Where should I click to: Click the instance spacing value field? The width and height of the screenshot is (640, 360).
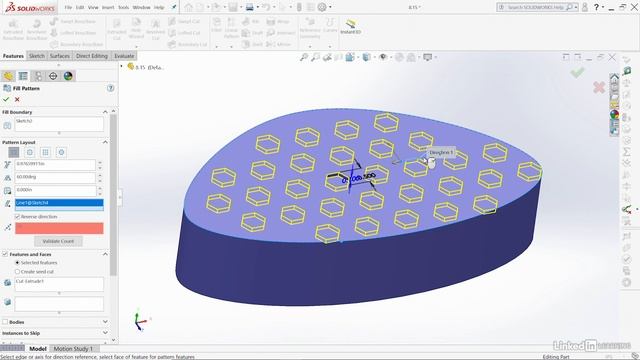coord(55,164)
